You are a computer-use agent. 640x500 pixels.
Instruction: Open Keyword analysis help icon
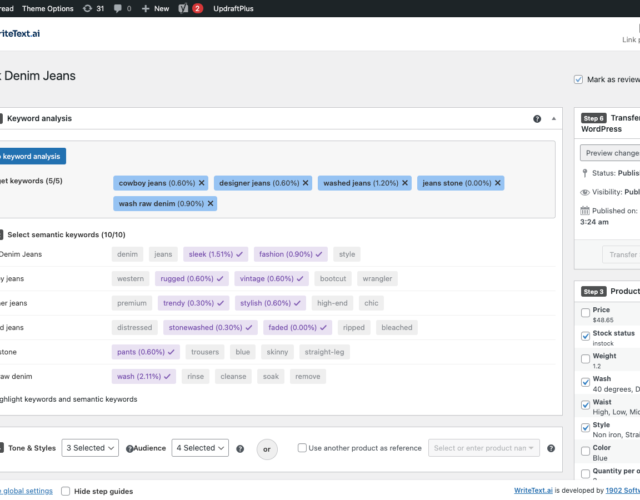(x=537, y=119)
